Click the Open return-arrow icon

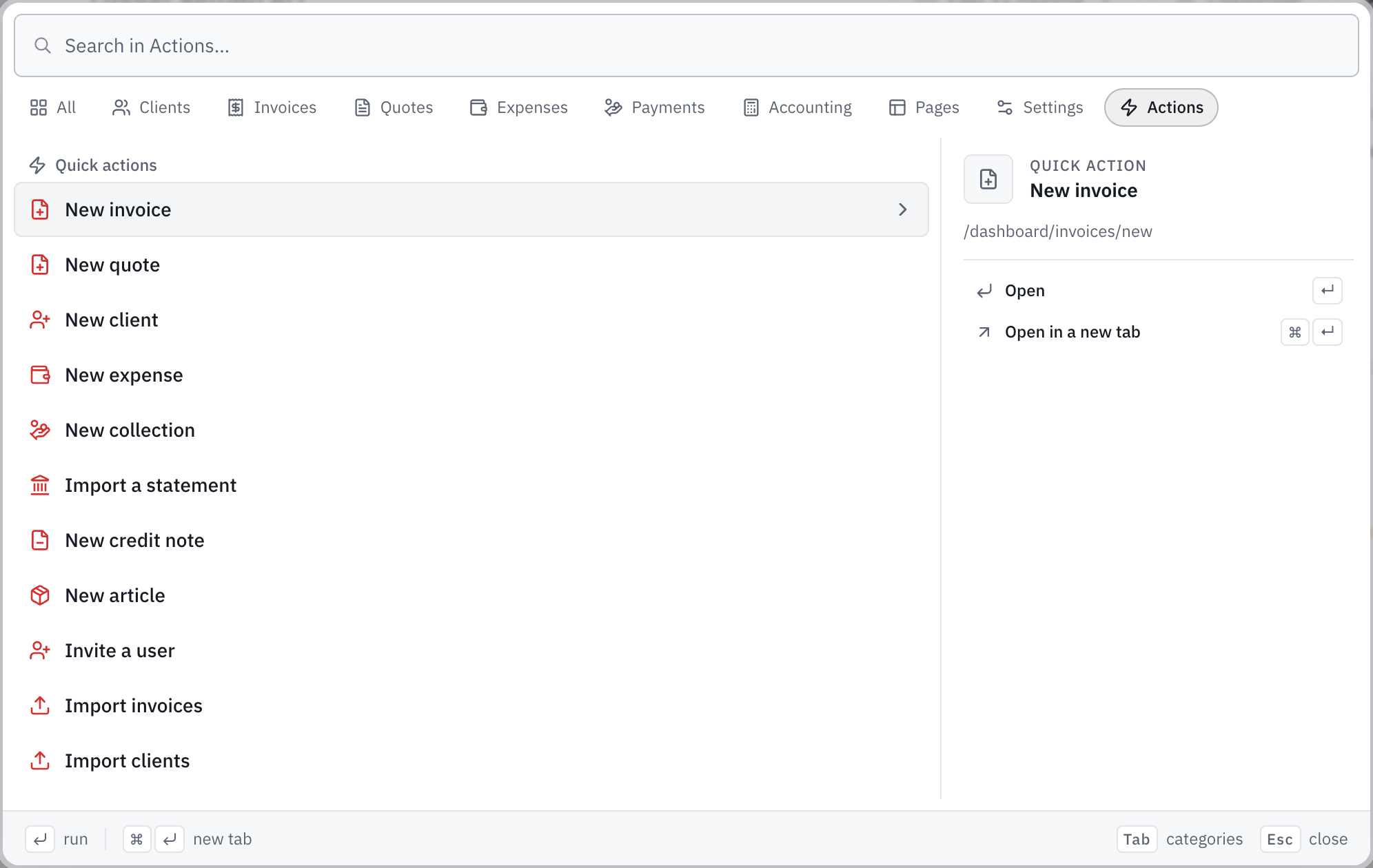point(984,291)
